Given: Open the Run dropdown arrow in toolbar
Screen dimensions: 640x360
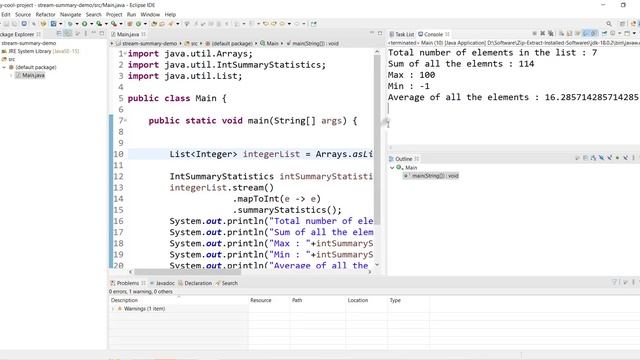Looking at the screenshot, I should click(x=91, y=24).
